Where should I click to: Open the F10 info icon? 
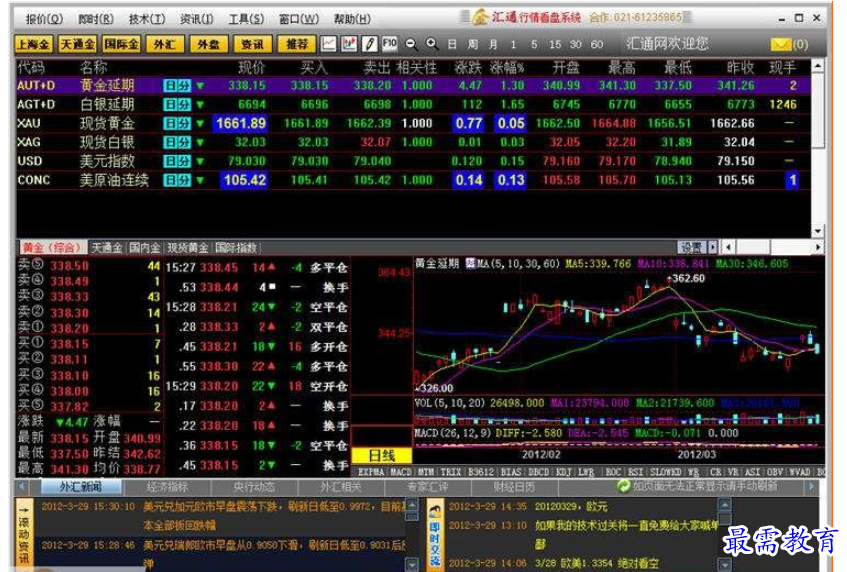tap(389, 43)
